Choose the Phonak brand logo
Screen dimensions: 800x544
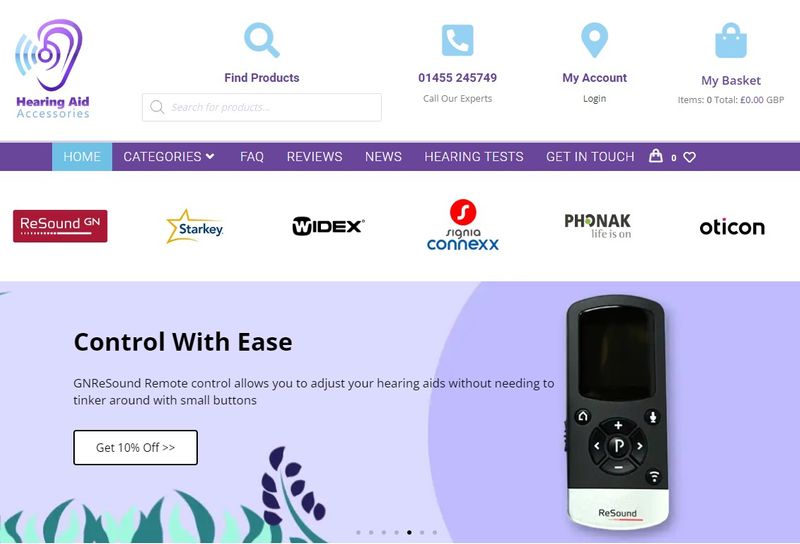pos(597,226)
